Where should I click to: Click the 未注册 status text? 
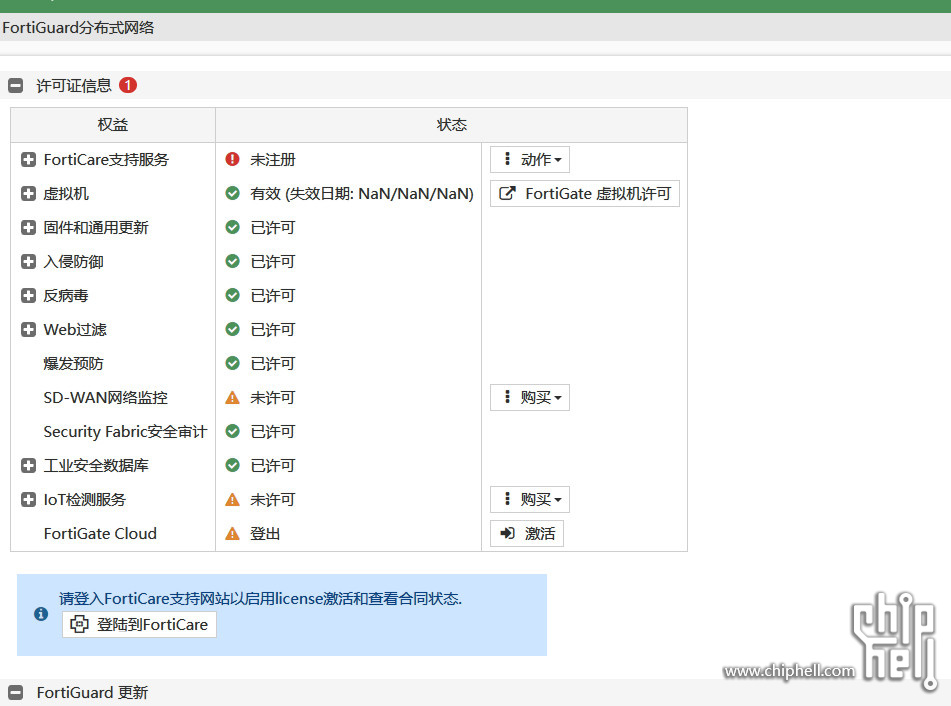pyautogui.click(x=273, y=160)
